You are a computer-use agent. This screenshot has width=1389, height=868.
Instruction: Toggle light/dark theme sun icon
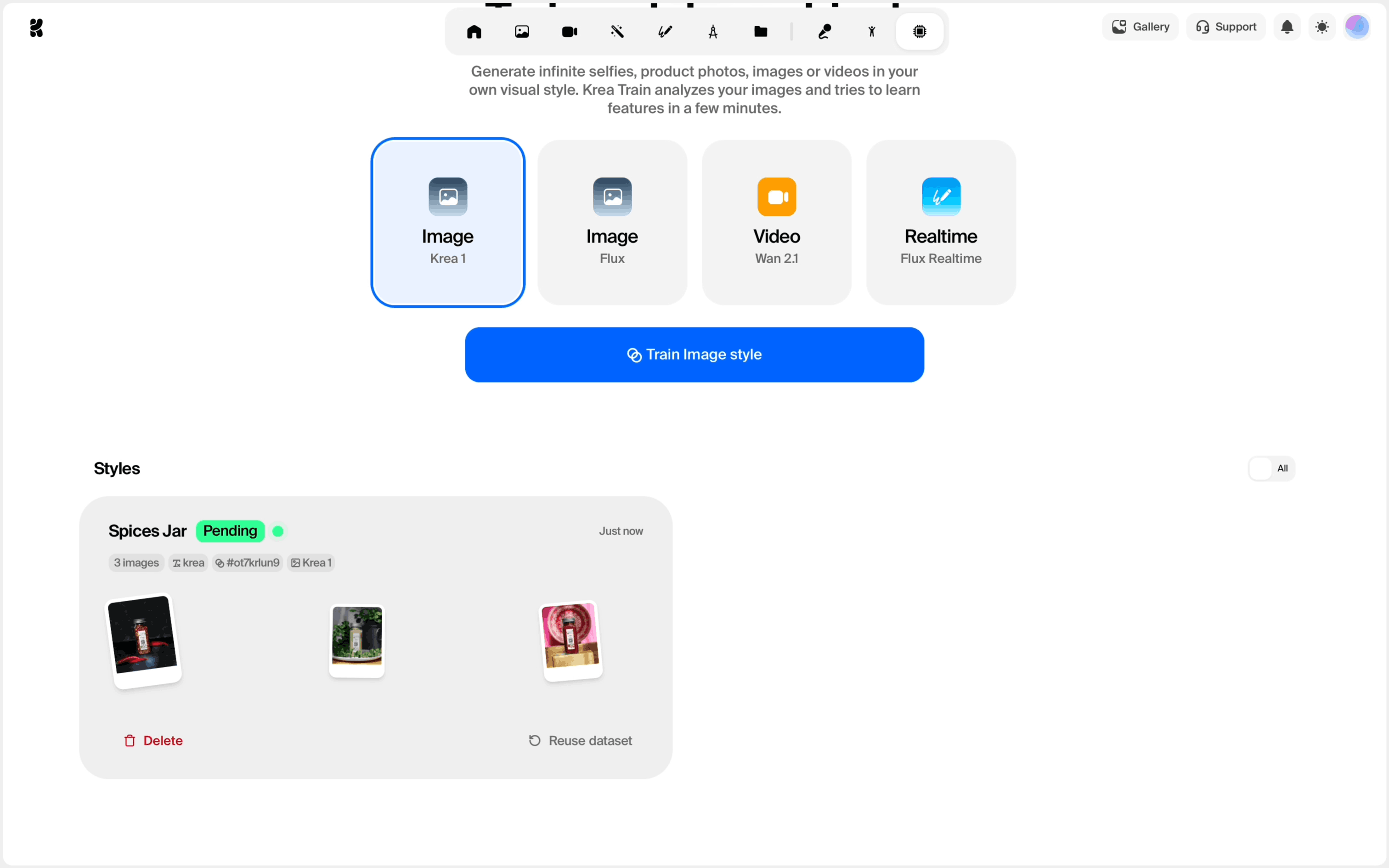(x=1322, y=27)
